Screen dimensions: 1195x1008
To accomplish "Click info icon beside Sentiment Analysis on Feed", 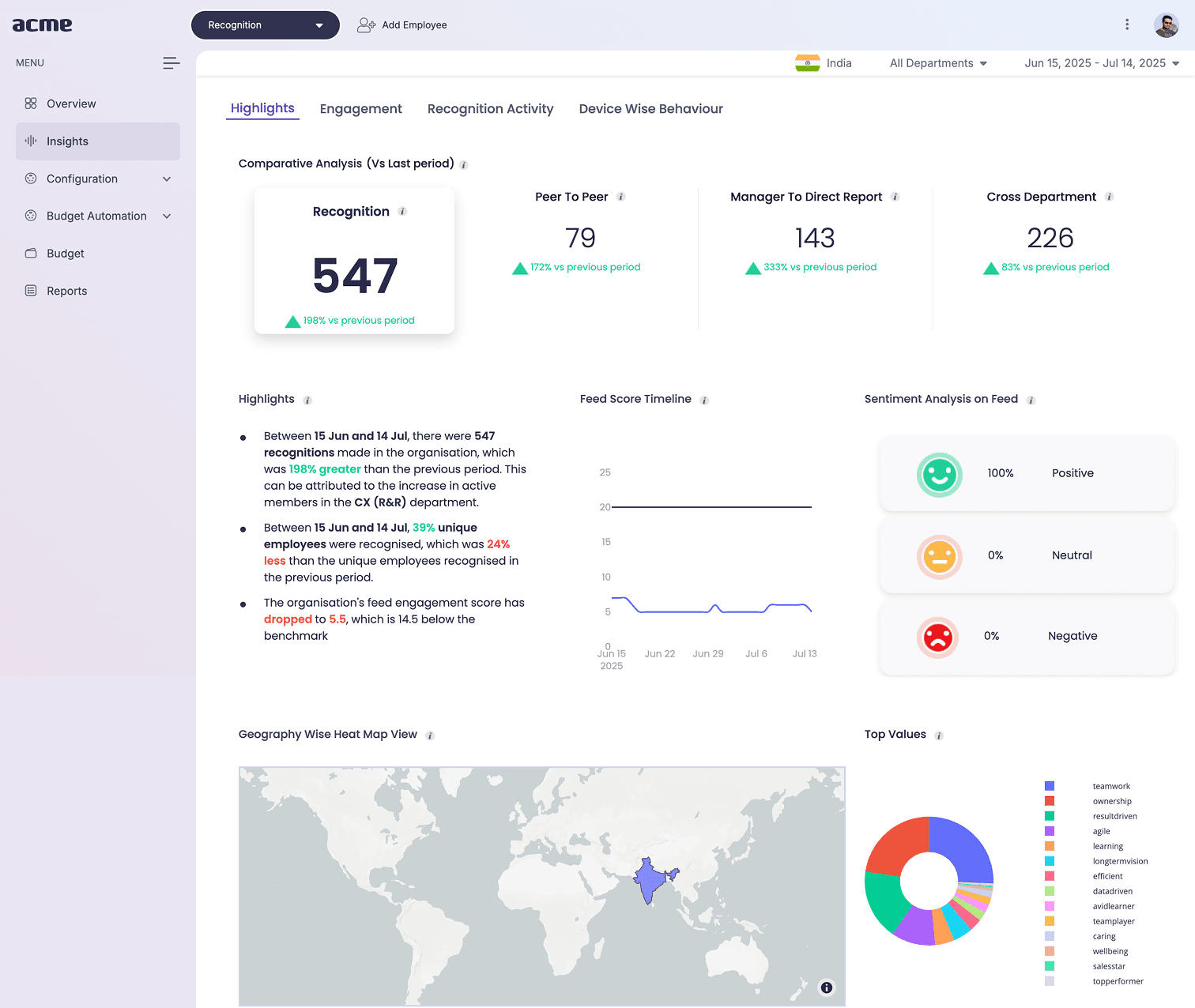I will click(1031, 401).
